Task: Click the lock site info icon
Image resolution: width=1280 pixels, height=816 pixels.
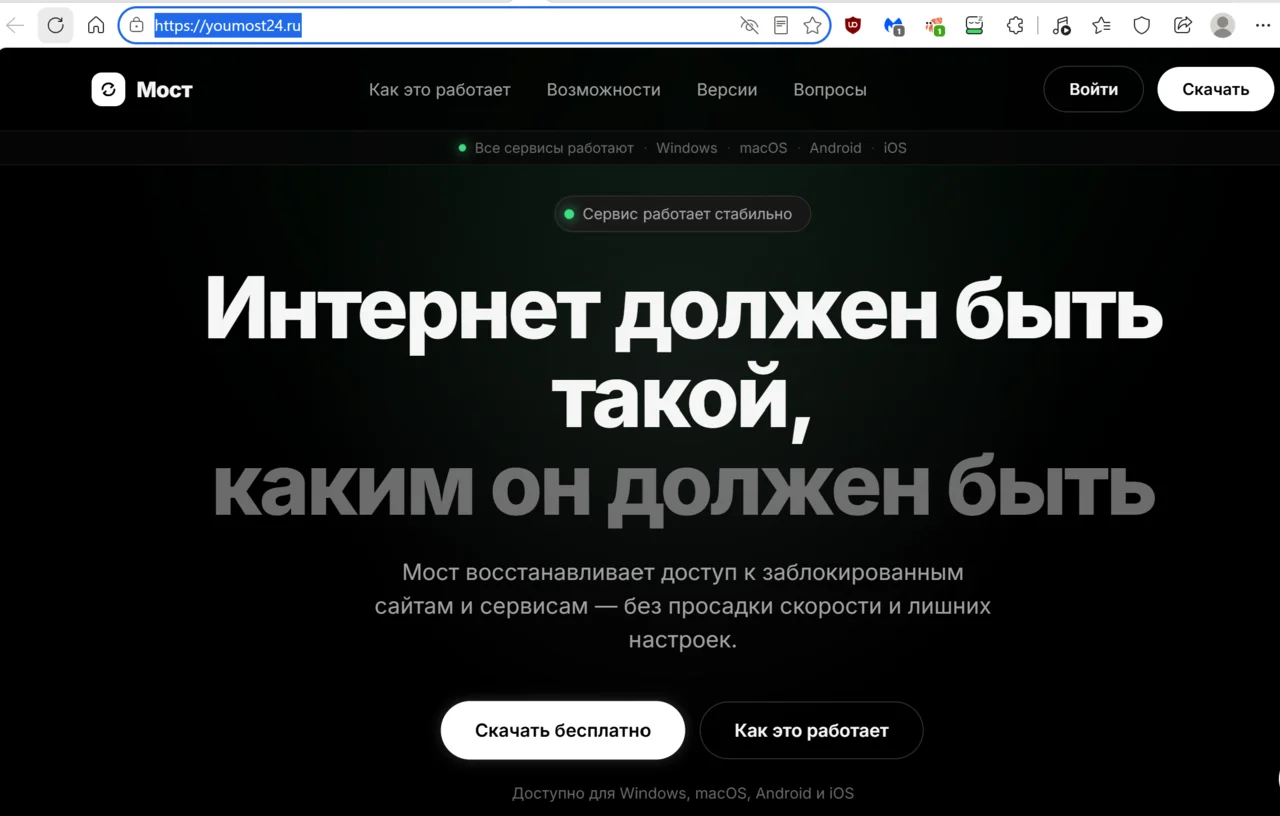Action: 137,26
